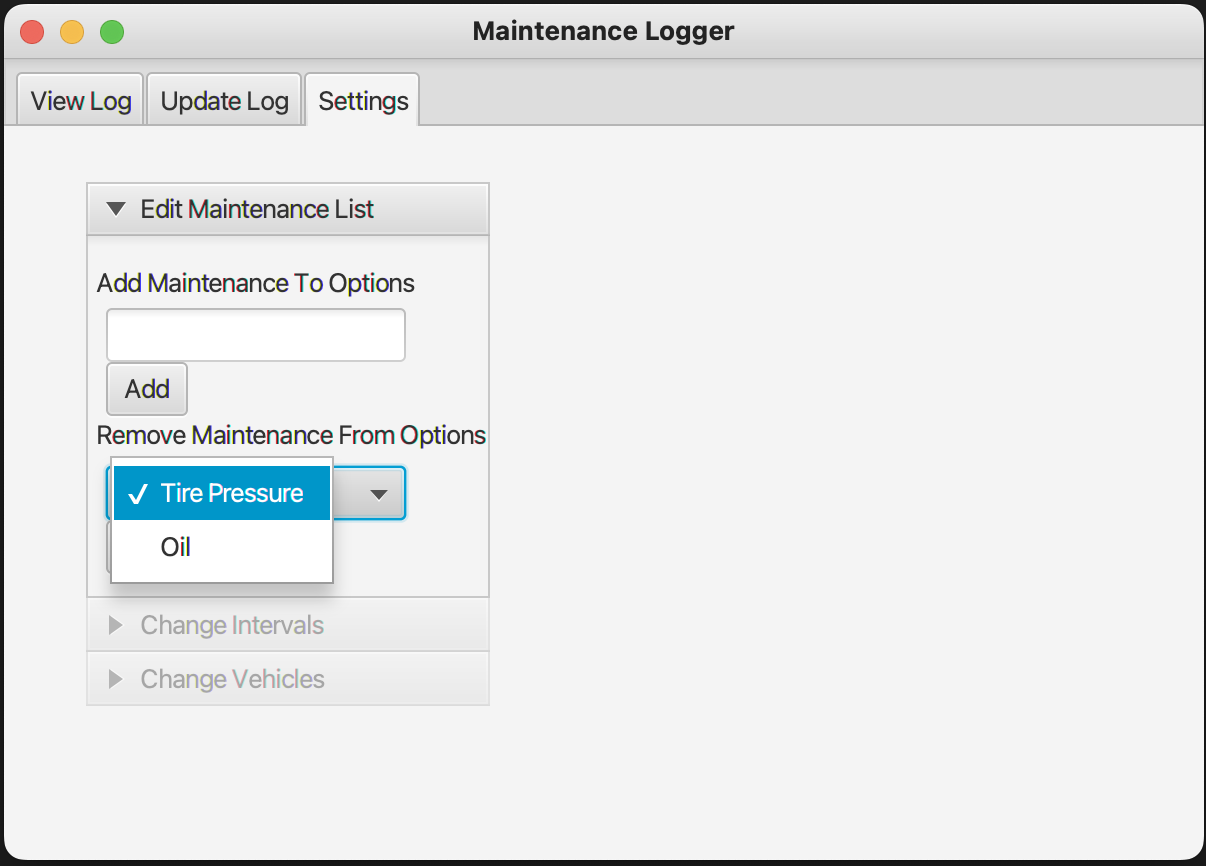Click the yellow minimize icon
This screenshot has height=866, width=1206.
[71, 31]
